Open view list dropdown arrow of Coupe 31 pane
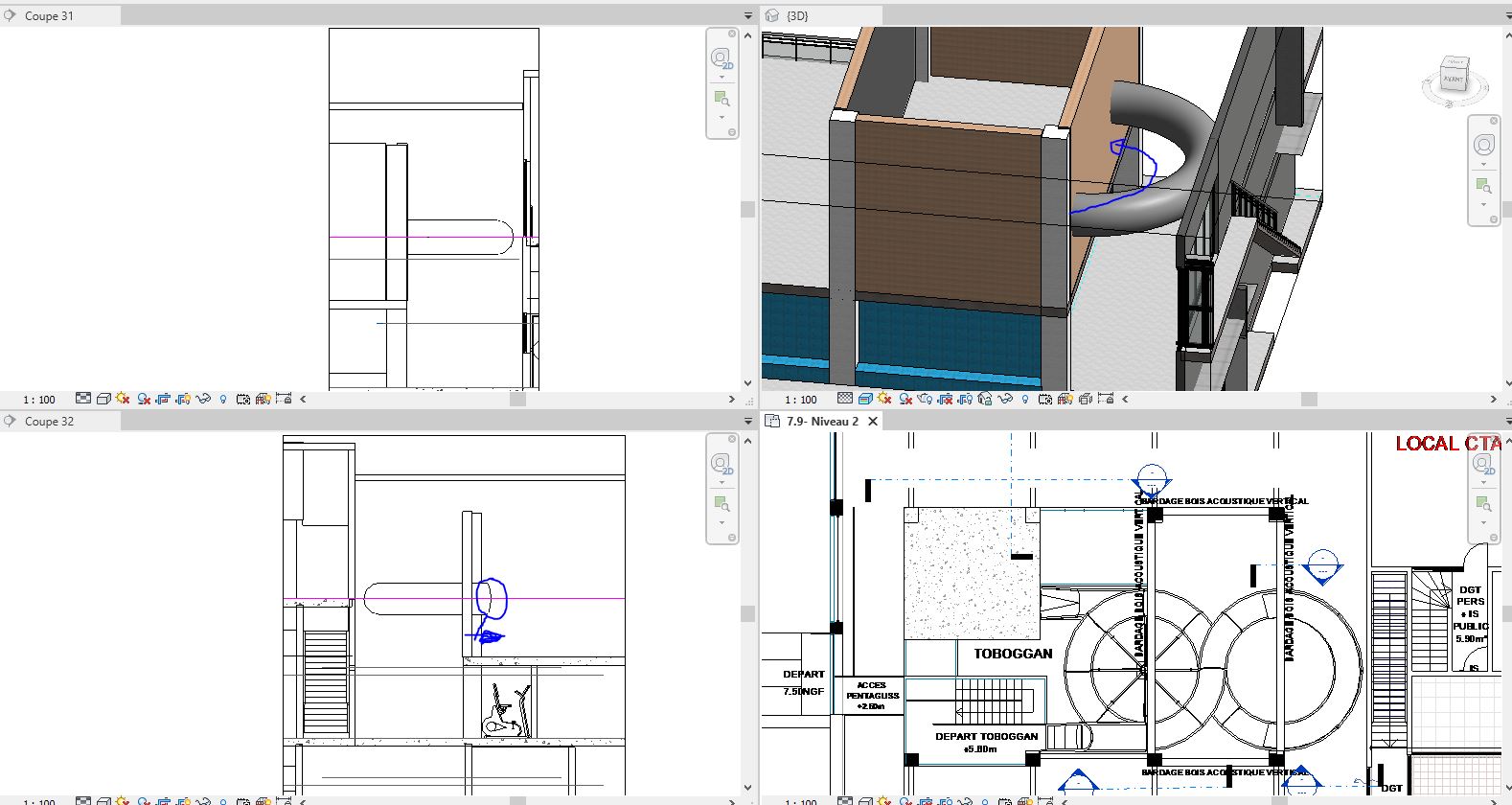The height and width of the screenshot is (805, 1512). 748,16
